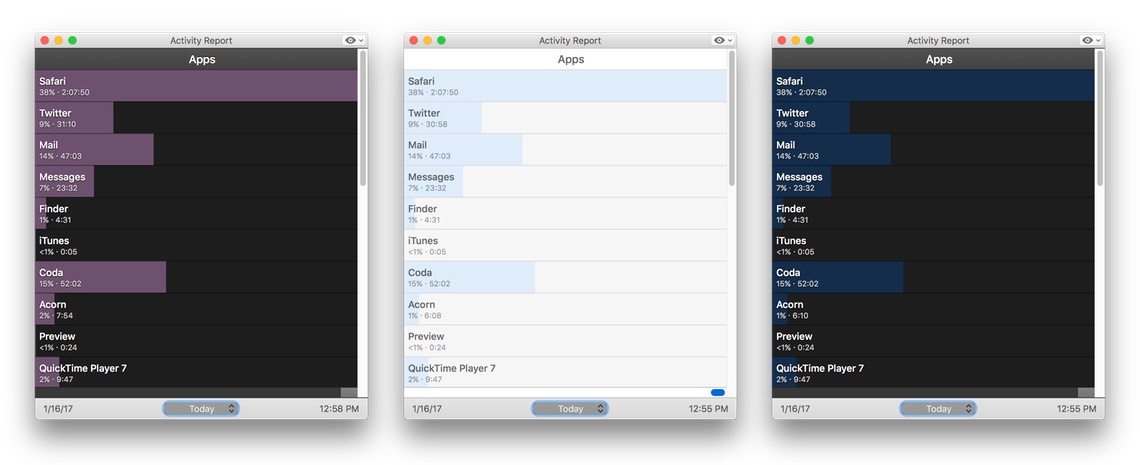Select Acorn 6:10 row in blue window

pyautogui.click(x=933, y=310)
